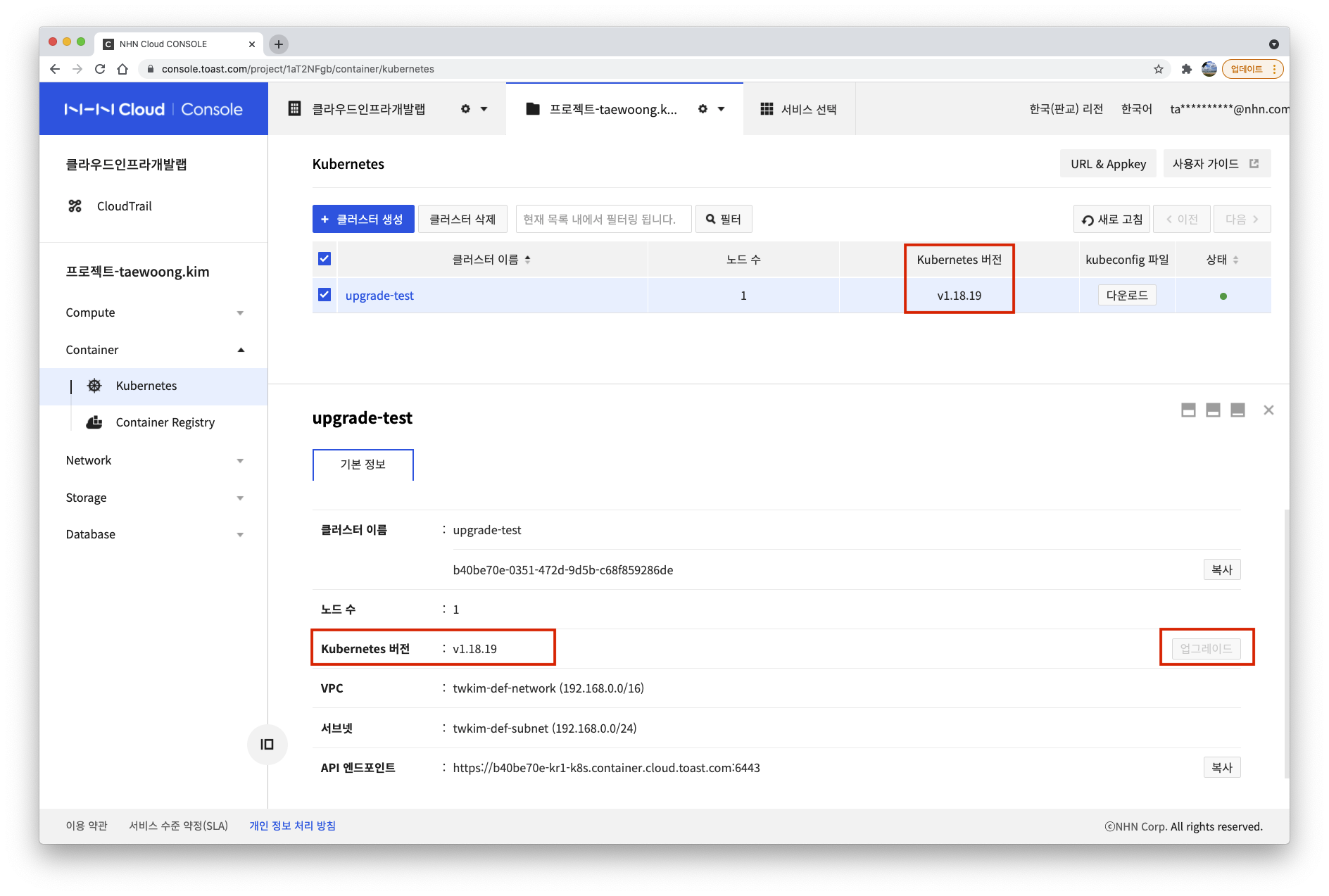
Task: Download kubeconfig with 다운로드 button
Action: tap(1127, 296)
